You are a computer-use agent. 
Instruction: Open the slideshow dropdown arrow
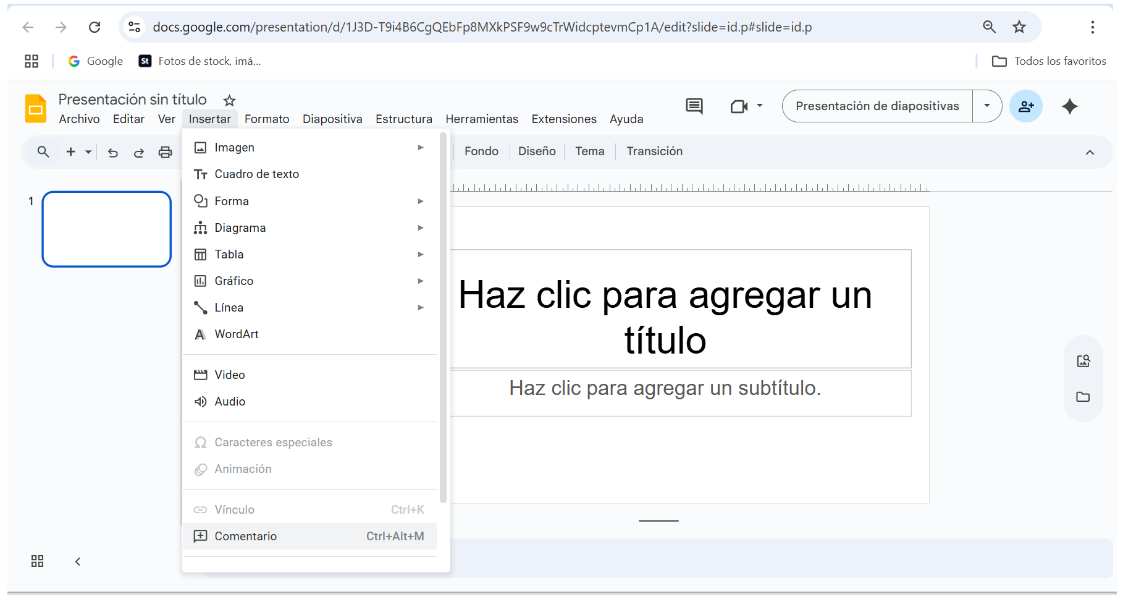tap(987, 106)
